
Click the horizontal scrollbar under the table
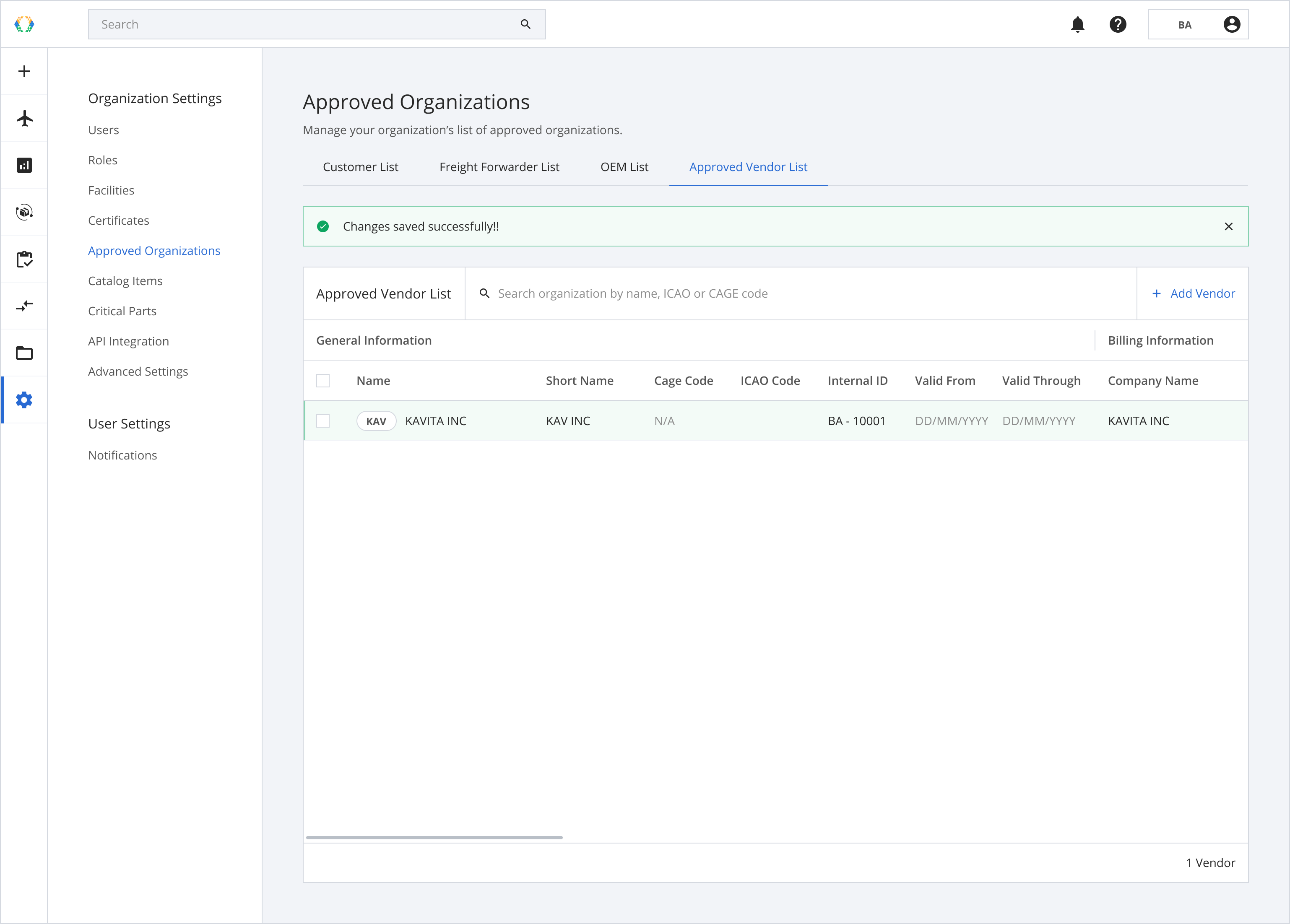coord(434,838)
